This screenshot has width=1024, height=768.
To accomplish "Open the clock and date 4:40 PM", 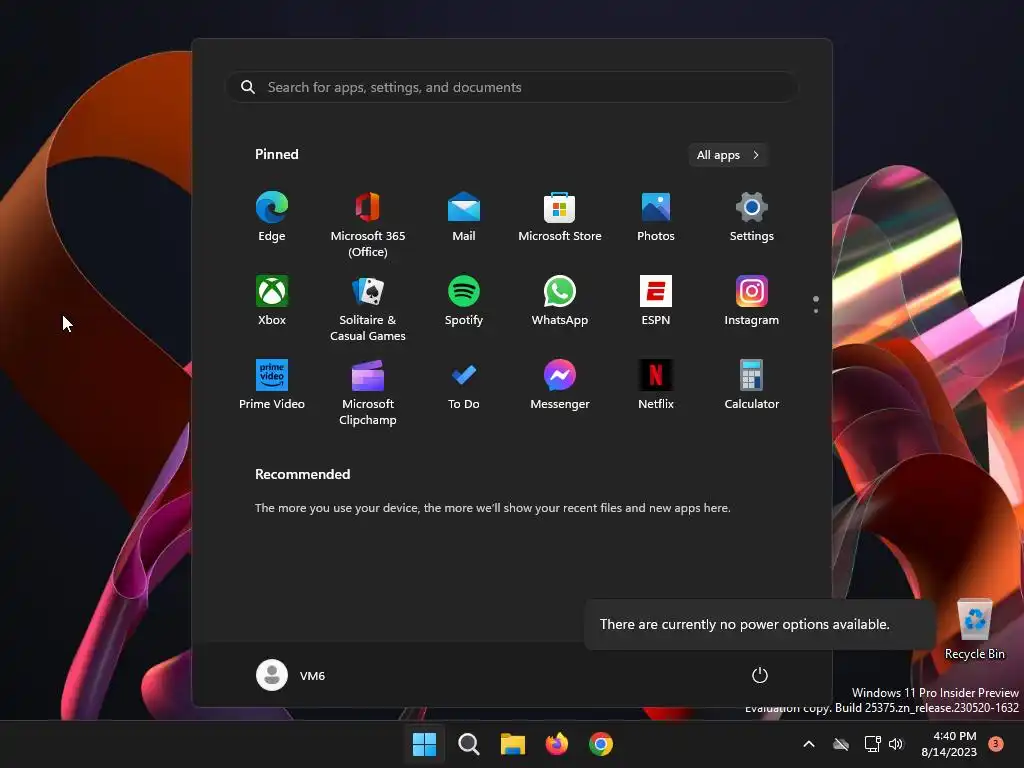I will (x=948, y=744).
